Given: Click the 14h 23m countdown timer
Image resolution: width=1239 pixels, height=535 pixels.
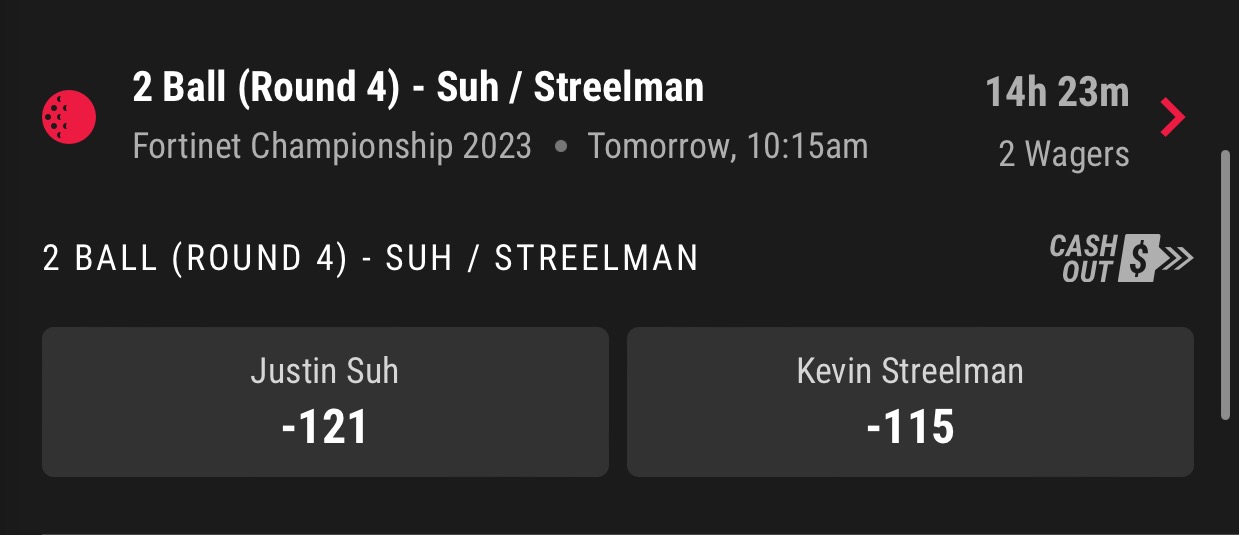Looking at the screenshot, I should 1057,93.
